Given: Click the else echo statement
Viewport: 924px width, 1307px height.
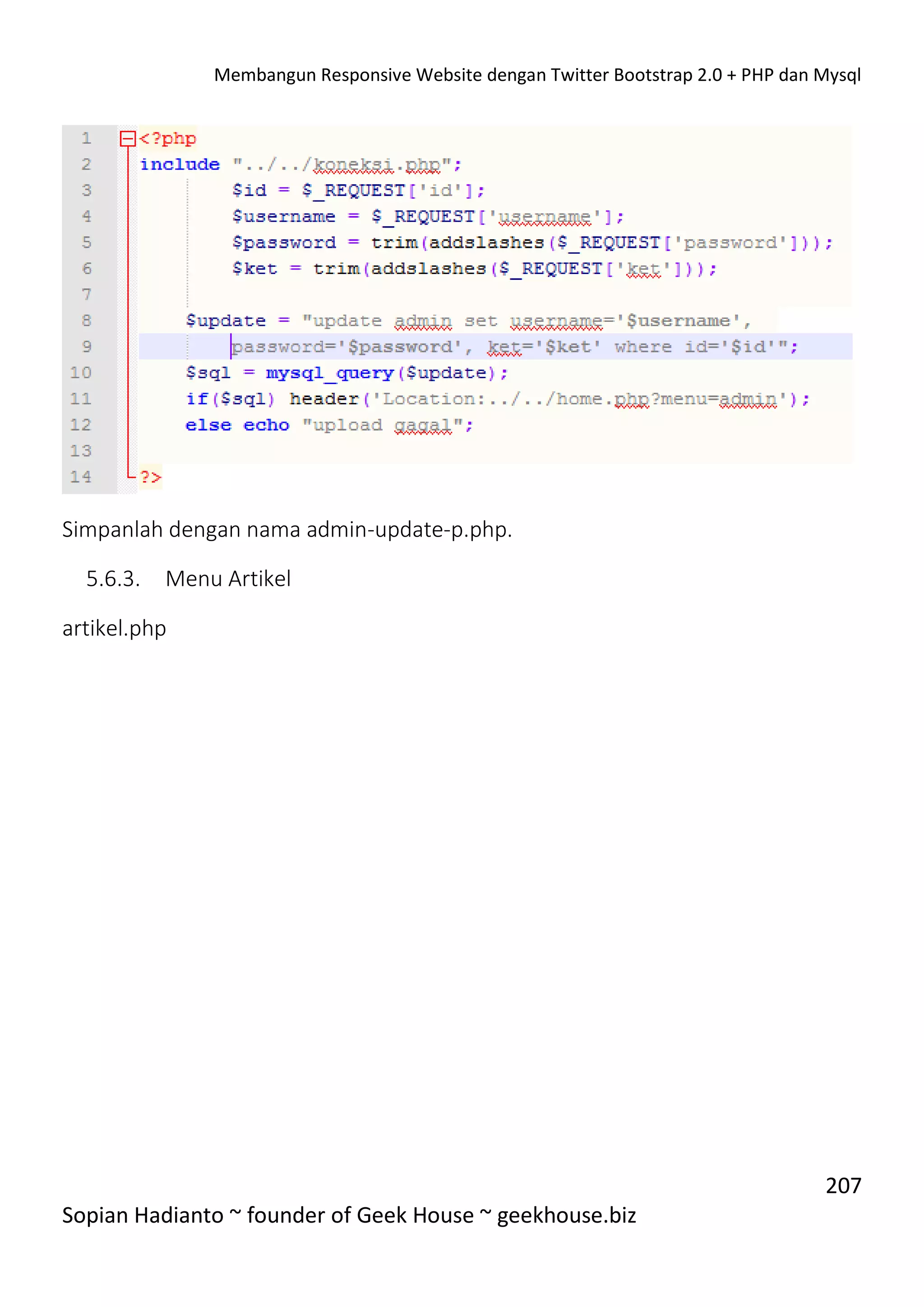Looking at the screenshot, I should (237, 425).
